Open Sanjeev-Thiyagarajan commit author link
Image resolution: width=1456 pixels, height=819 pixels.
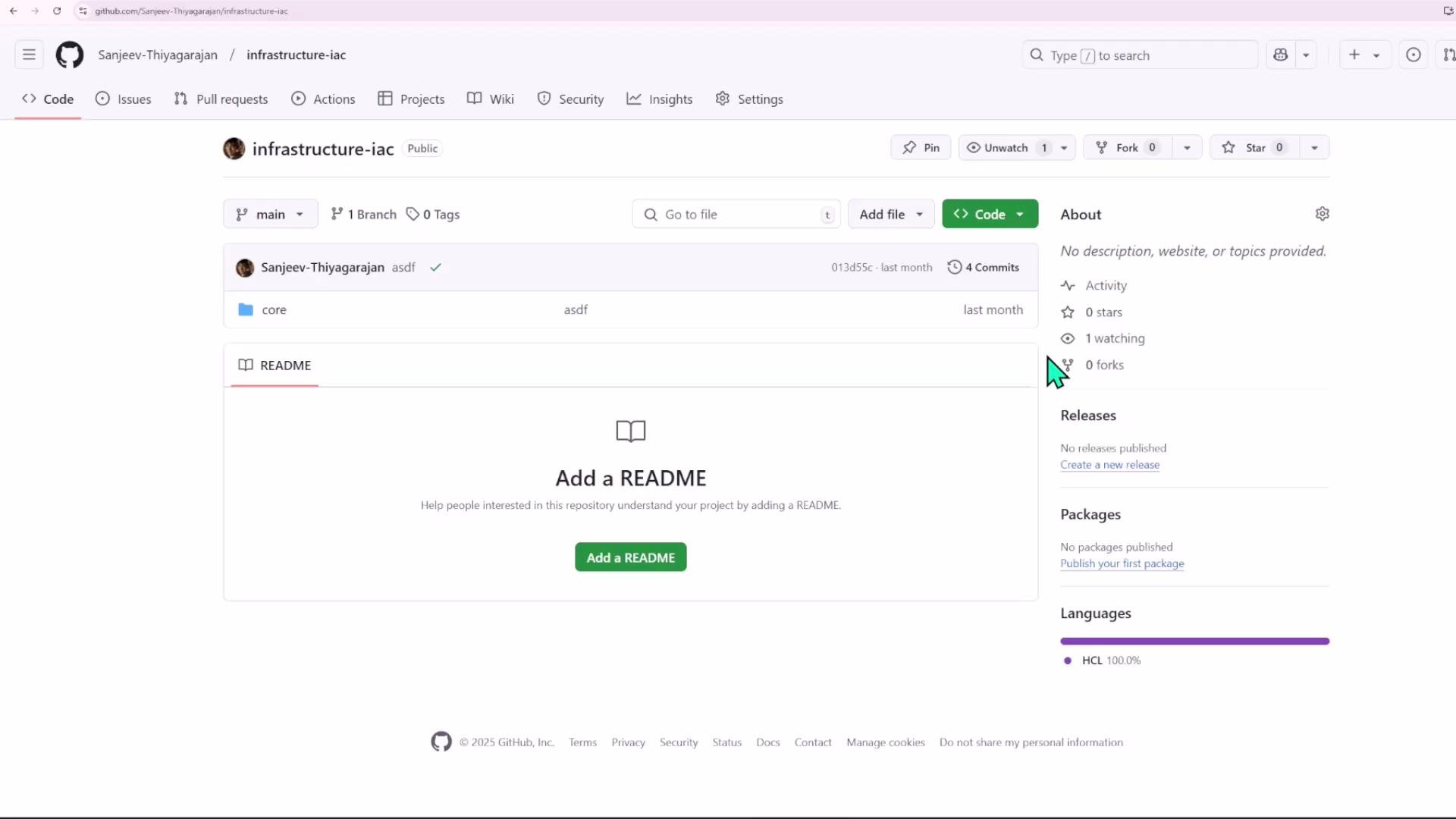click(322, 268)
